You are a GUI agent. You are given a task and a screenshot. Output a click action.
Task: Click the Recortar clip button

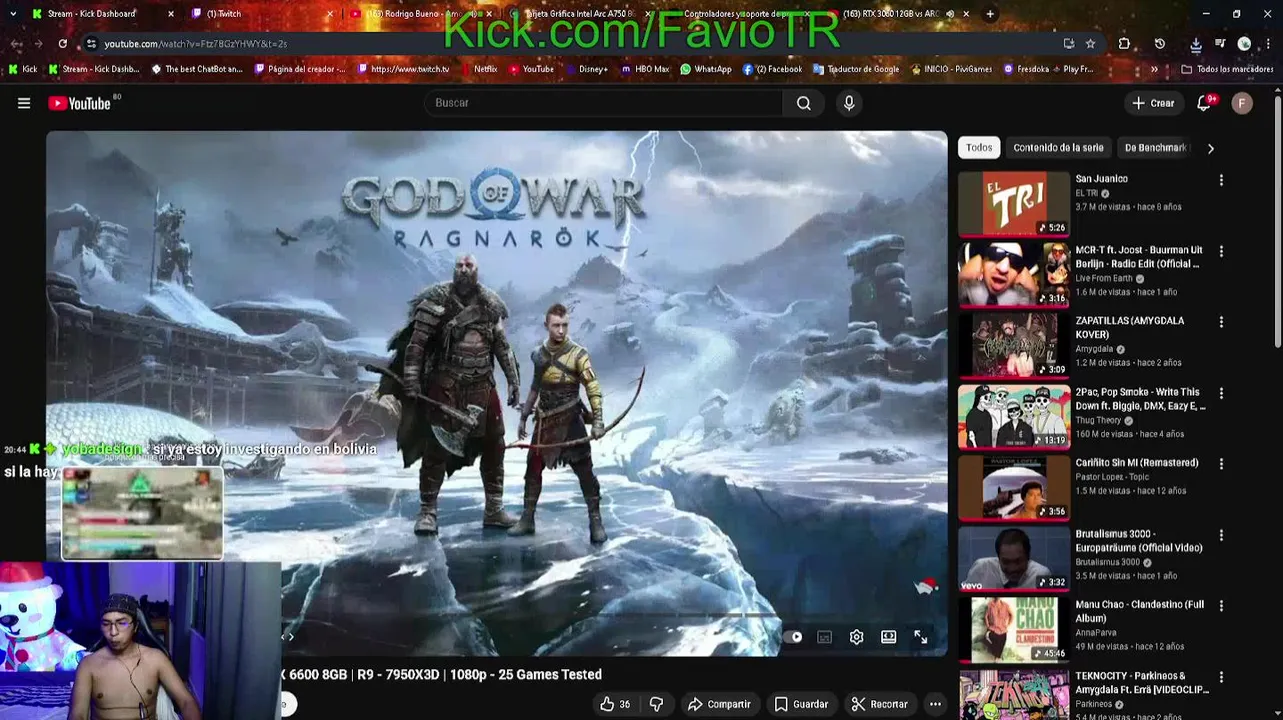coord(879,704)
